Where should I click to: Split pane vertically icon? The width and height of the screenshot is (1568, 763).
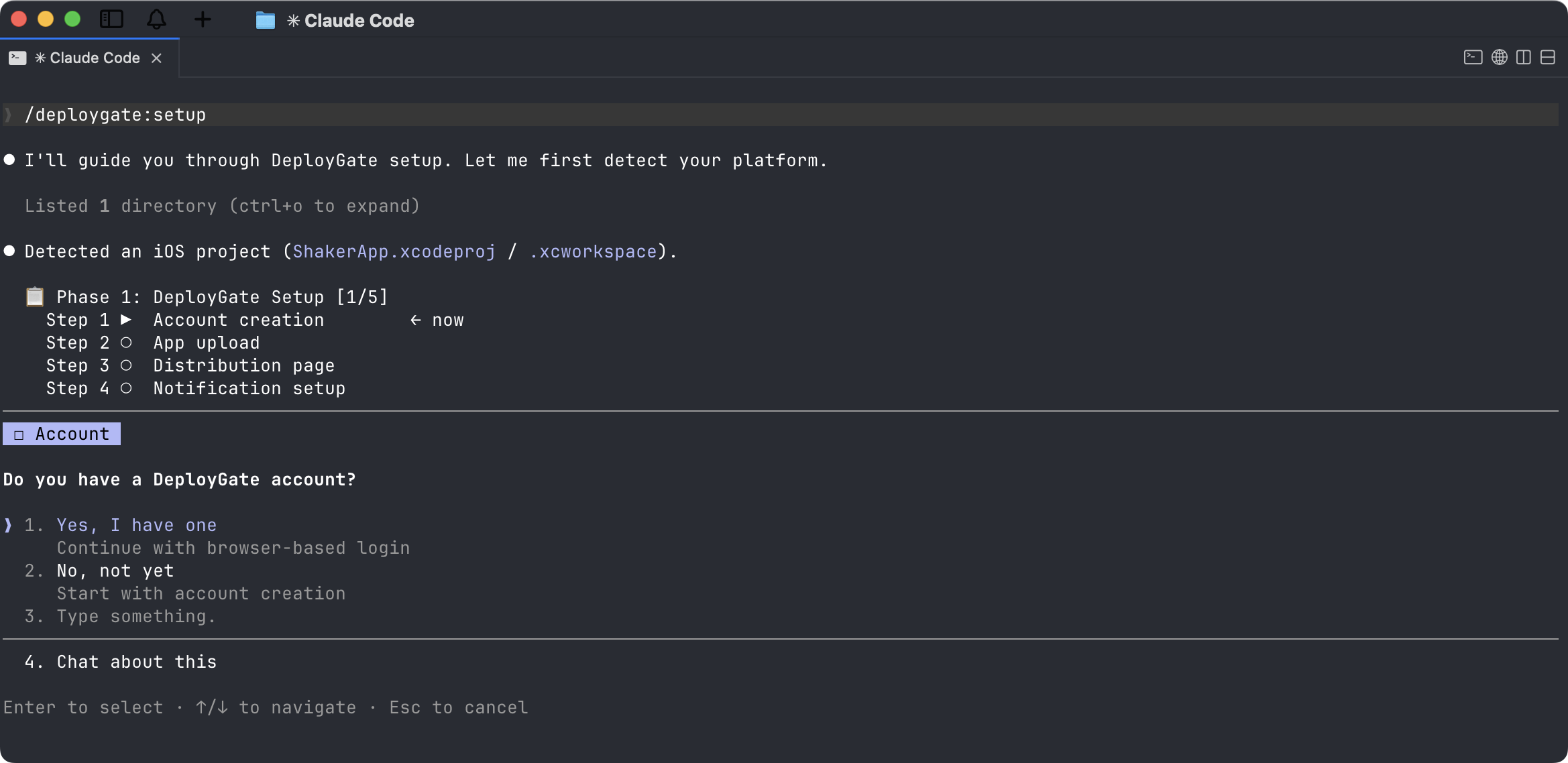[1524, 58]
